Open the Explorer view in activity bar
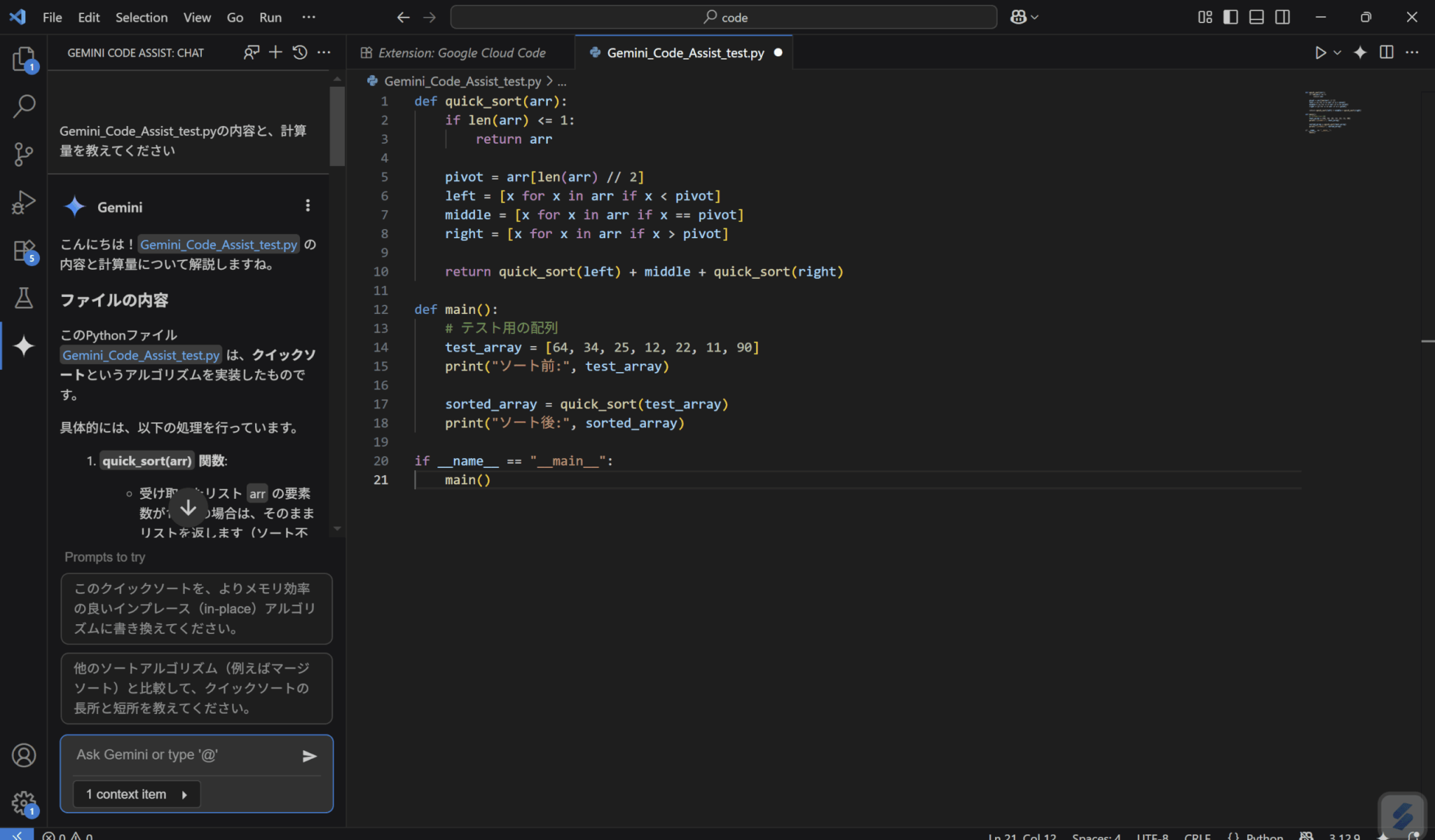1435x840 pixels. coord(24,59)
